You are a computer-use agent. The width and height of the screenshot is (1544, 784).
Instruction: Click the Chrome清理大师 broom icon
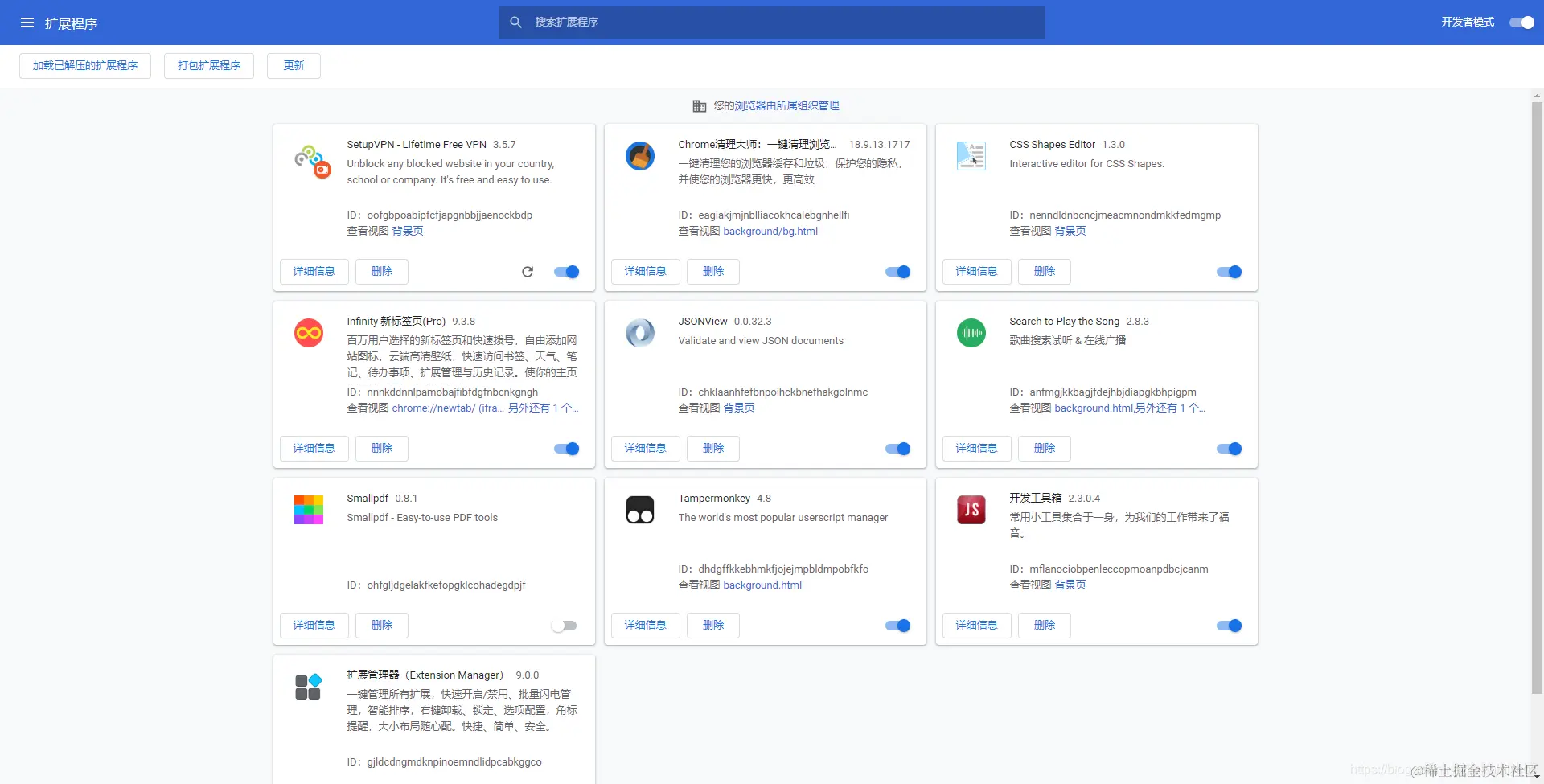point(640,156)
